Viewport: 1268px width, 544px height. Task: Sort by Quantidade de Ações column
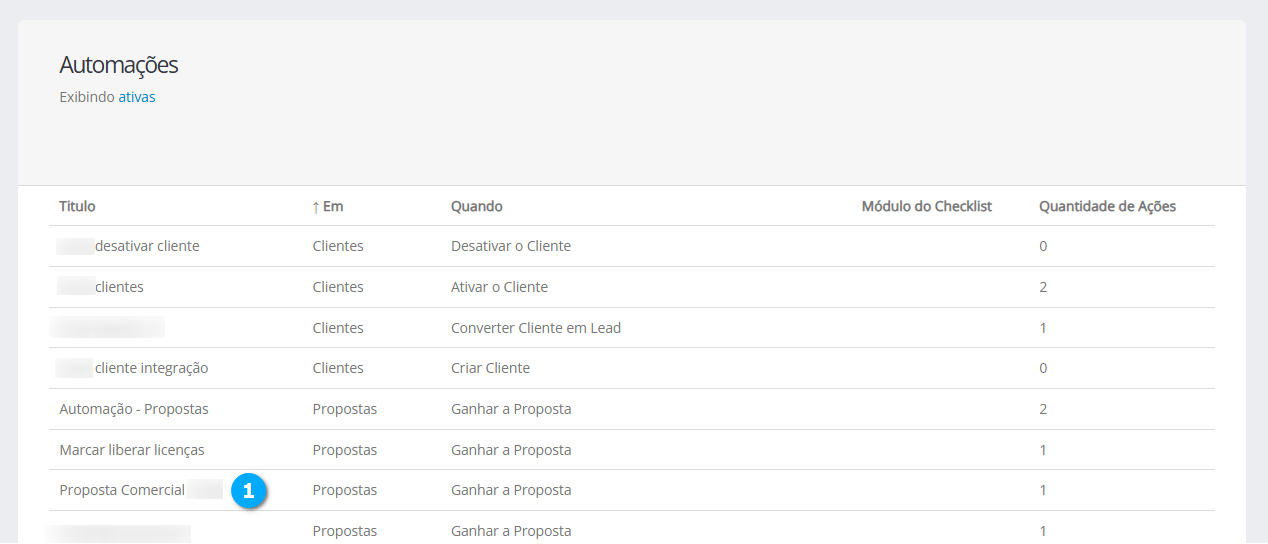(1107, 206)
